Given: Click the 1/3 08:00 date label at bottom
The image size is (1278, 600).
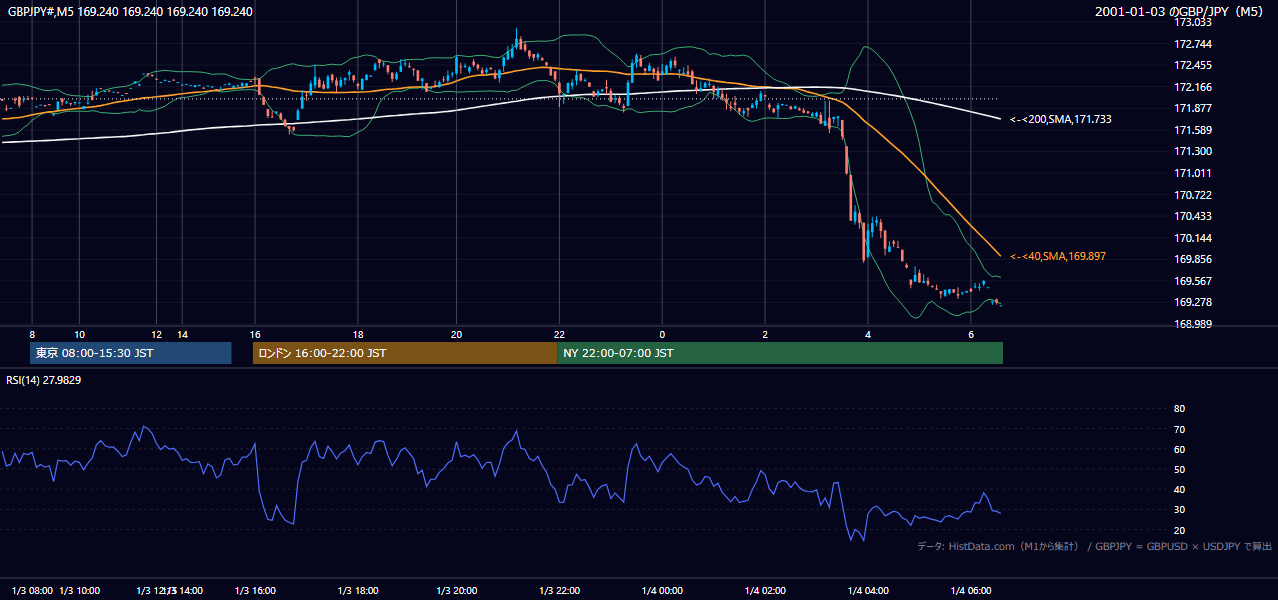Looking at the screenshot, I should [33, 591].
